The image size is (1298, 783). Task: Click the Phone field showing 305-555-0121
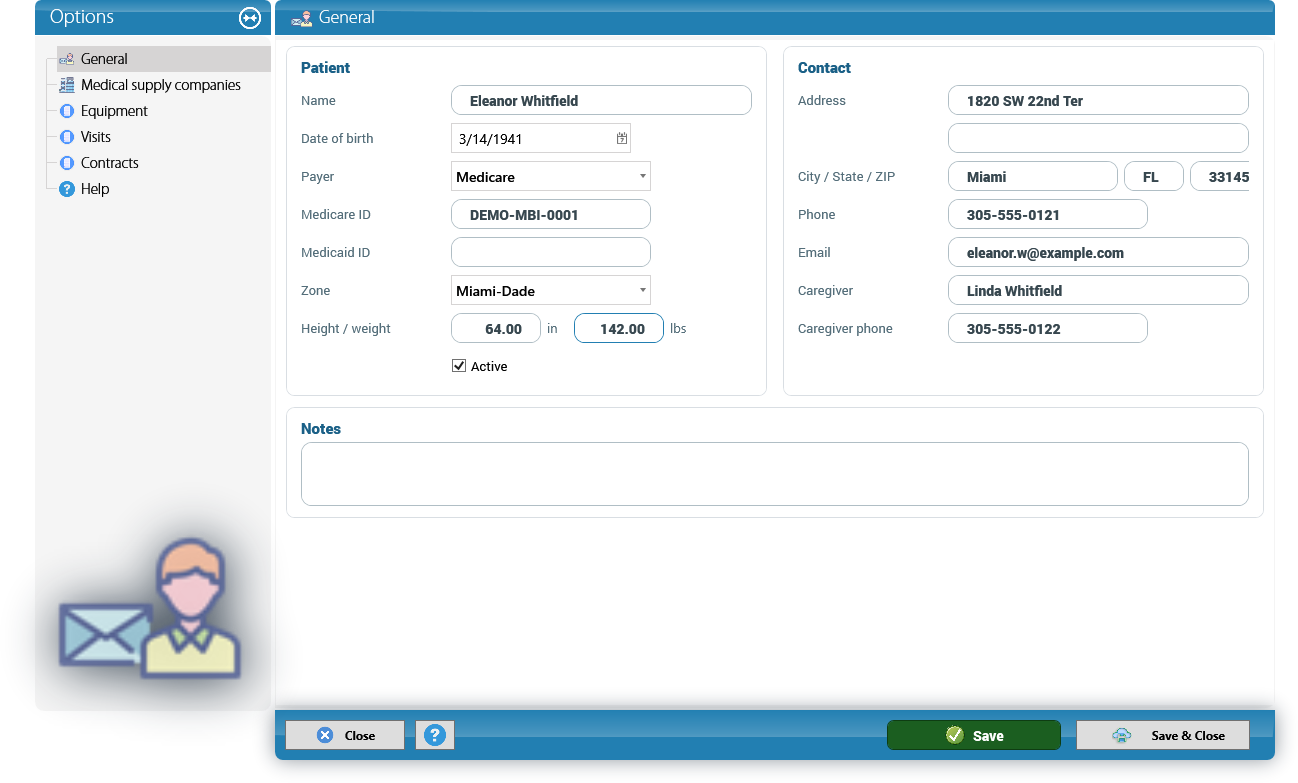[x=1048, y=214]
